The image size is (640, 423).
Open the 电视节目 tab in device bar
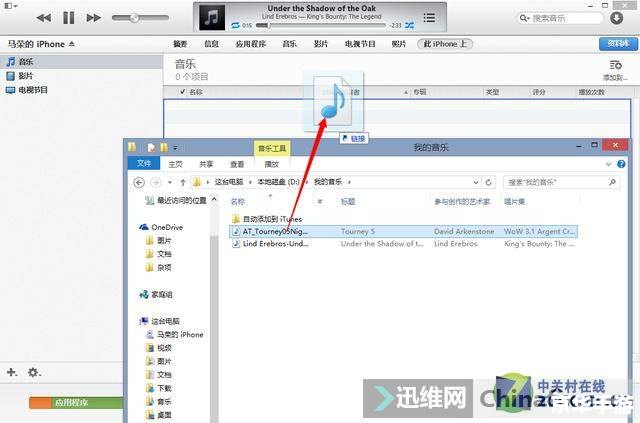pos(360,44)
